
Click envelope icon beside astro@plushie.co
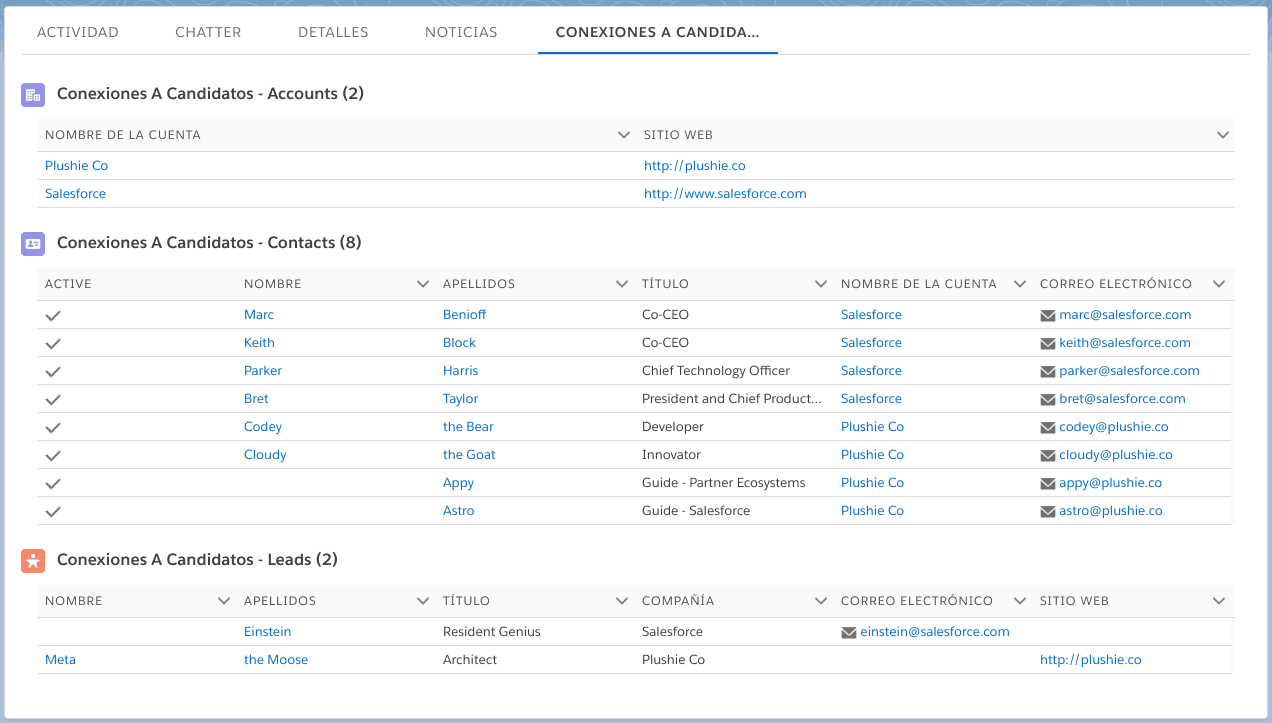[1048, 511]
